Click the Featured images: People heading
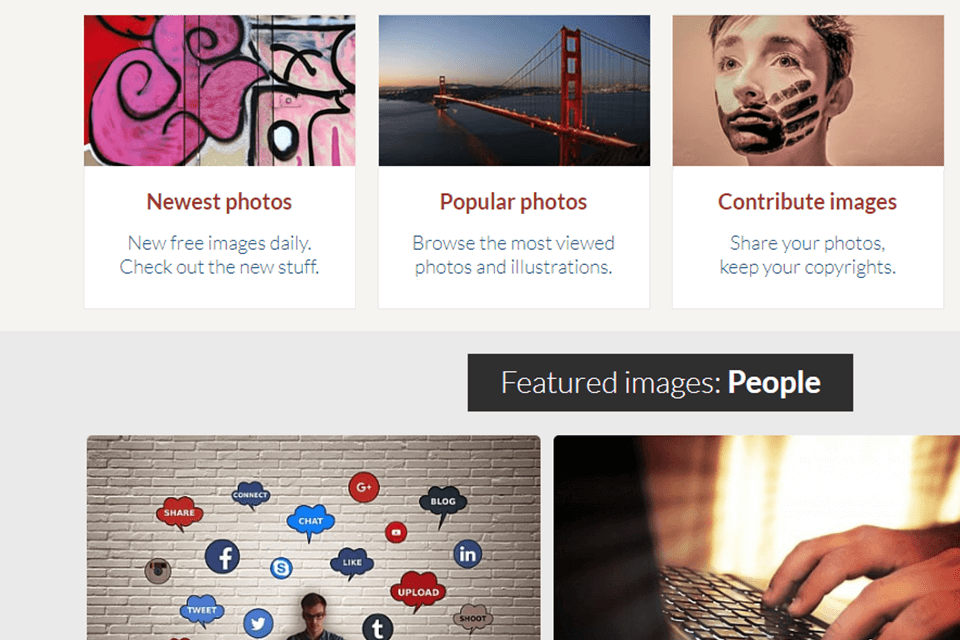Image resolution: width=960 pixels, height=640 pixels. pyautogui.click(x=660, y=383)
